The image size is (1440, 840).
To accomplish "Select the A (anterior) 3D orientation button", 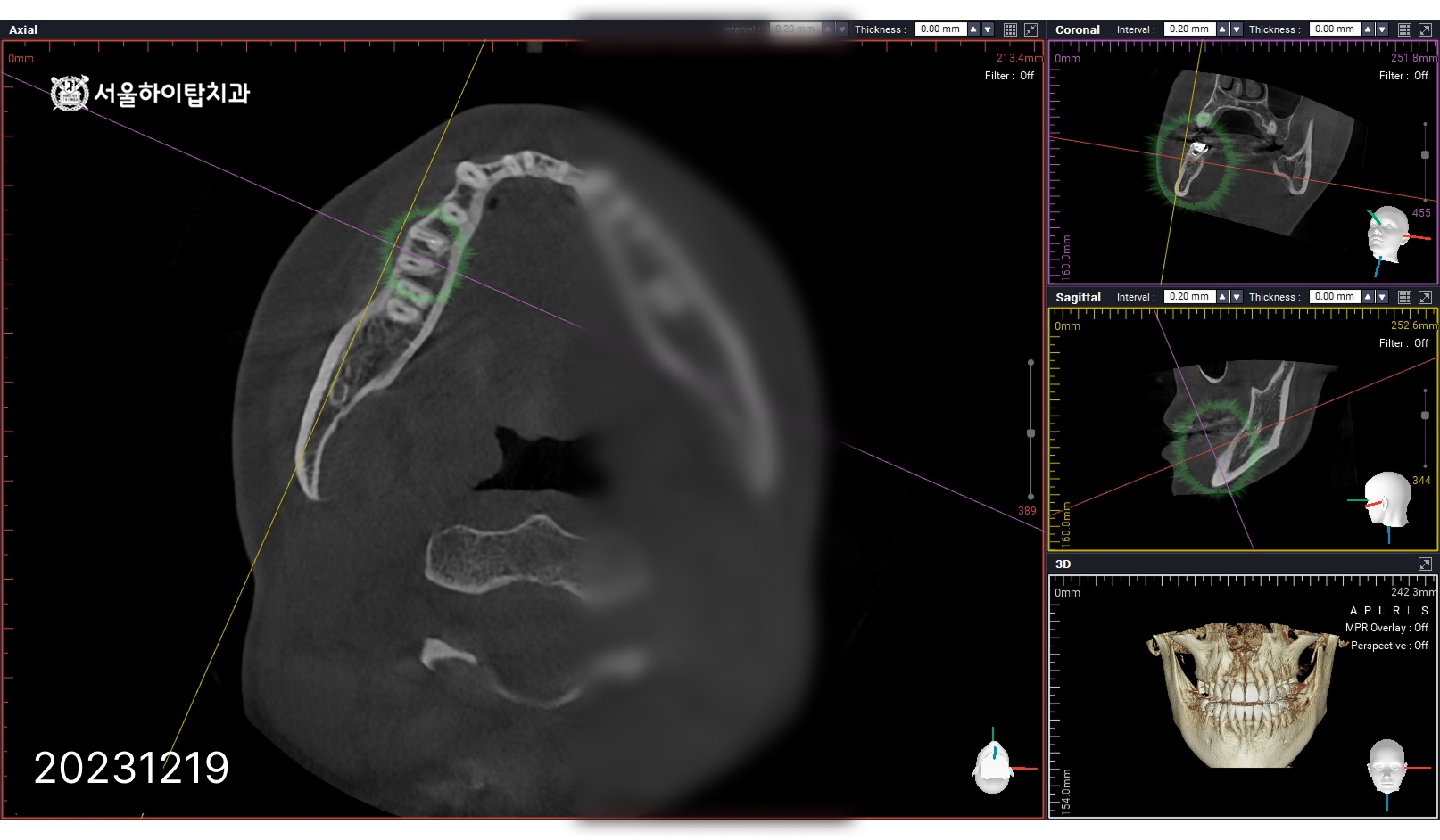I will [1353, 611].
